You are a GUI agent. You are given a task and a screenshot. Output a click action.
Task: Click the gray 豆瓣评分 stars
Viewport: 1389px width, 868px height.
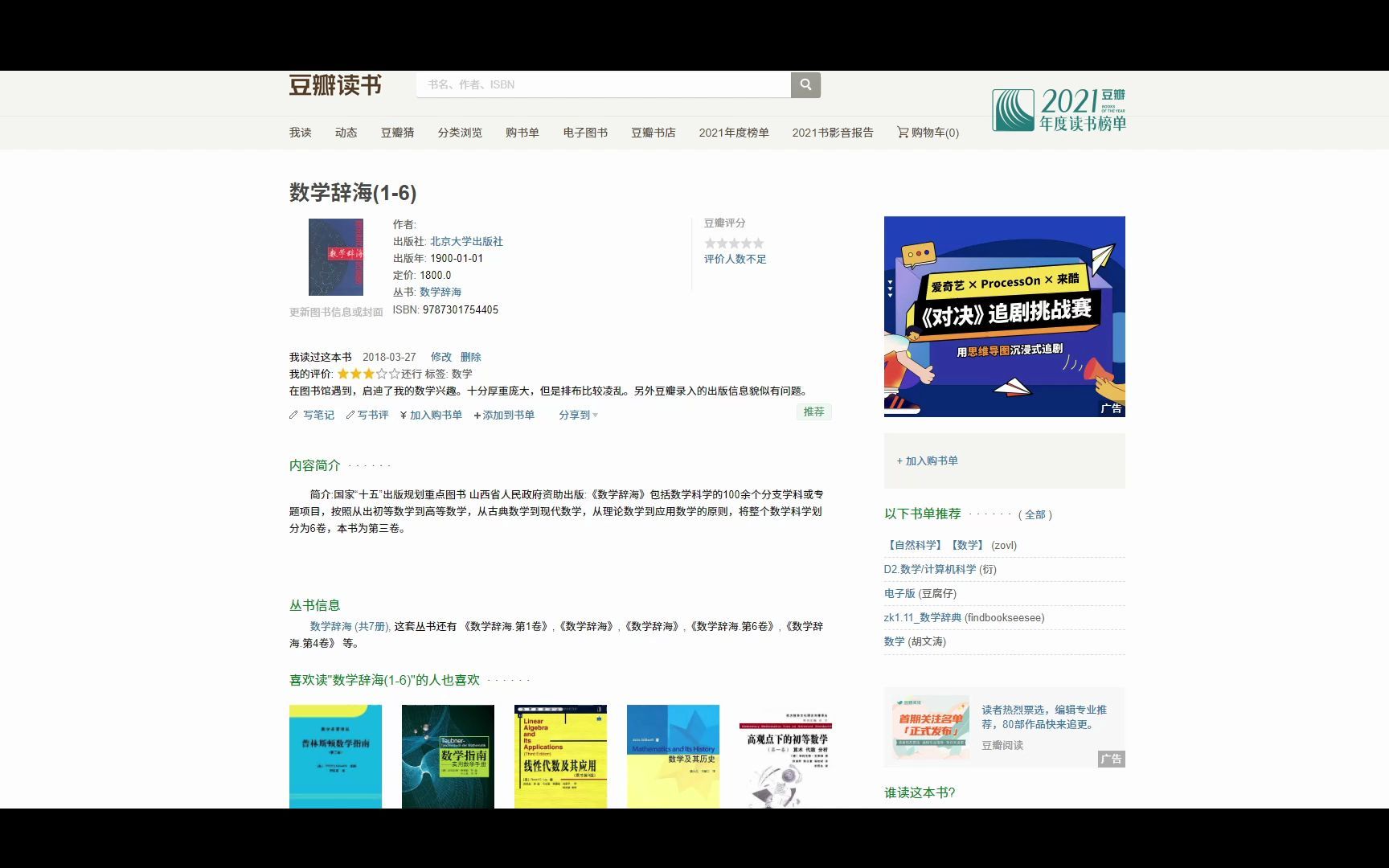tap(734, 243)
